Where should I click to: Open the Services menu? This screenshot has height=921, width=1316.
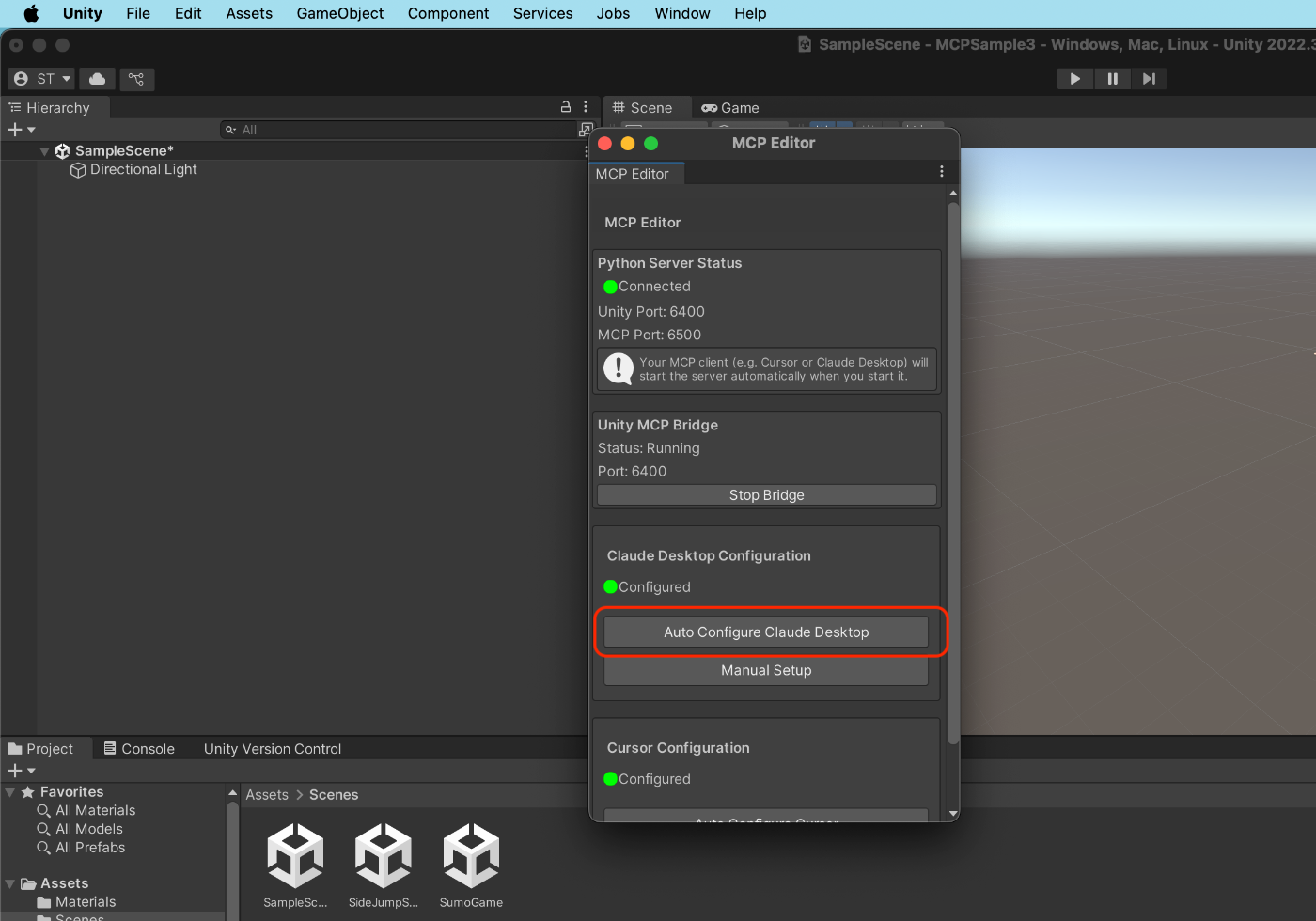pos(543,13)
